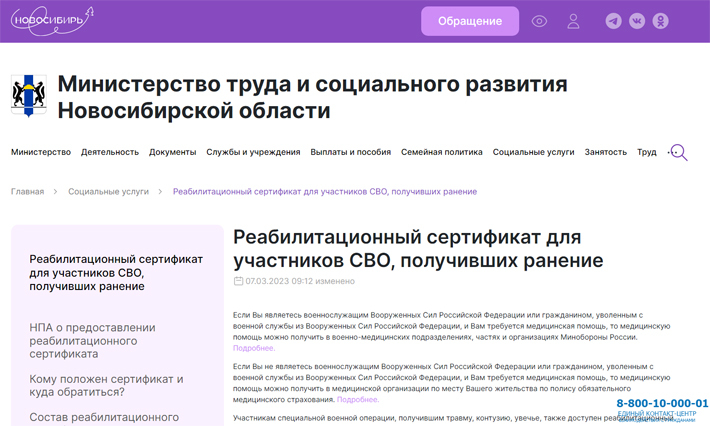This screenshot has width=710, height=426.
Task: Open the VK social page icon
Action: pos(637,21)
